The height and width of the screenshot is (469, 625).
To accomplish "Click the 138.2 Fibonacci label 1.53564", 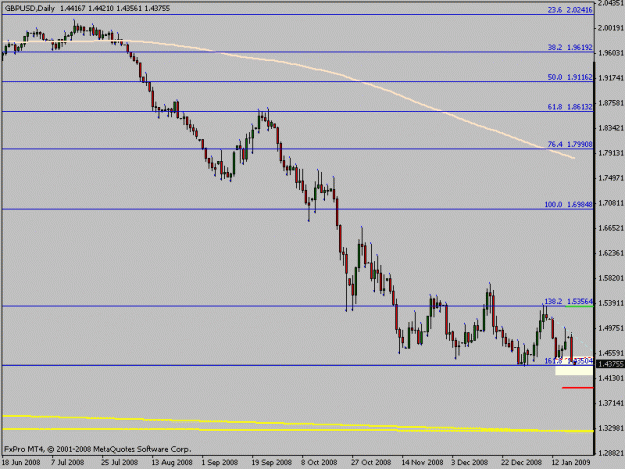I will point(569,301).
